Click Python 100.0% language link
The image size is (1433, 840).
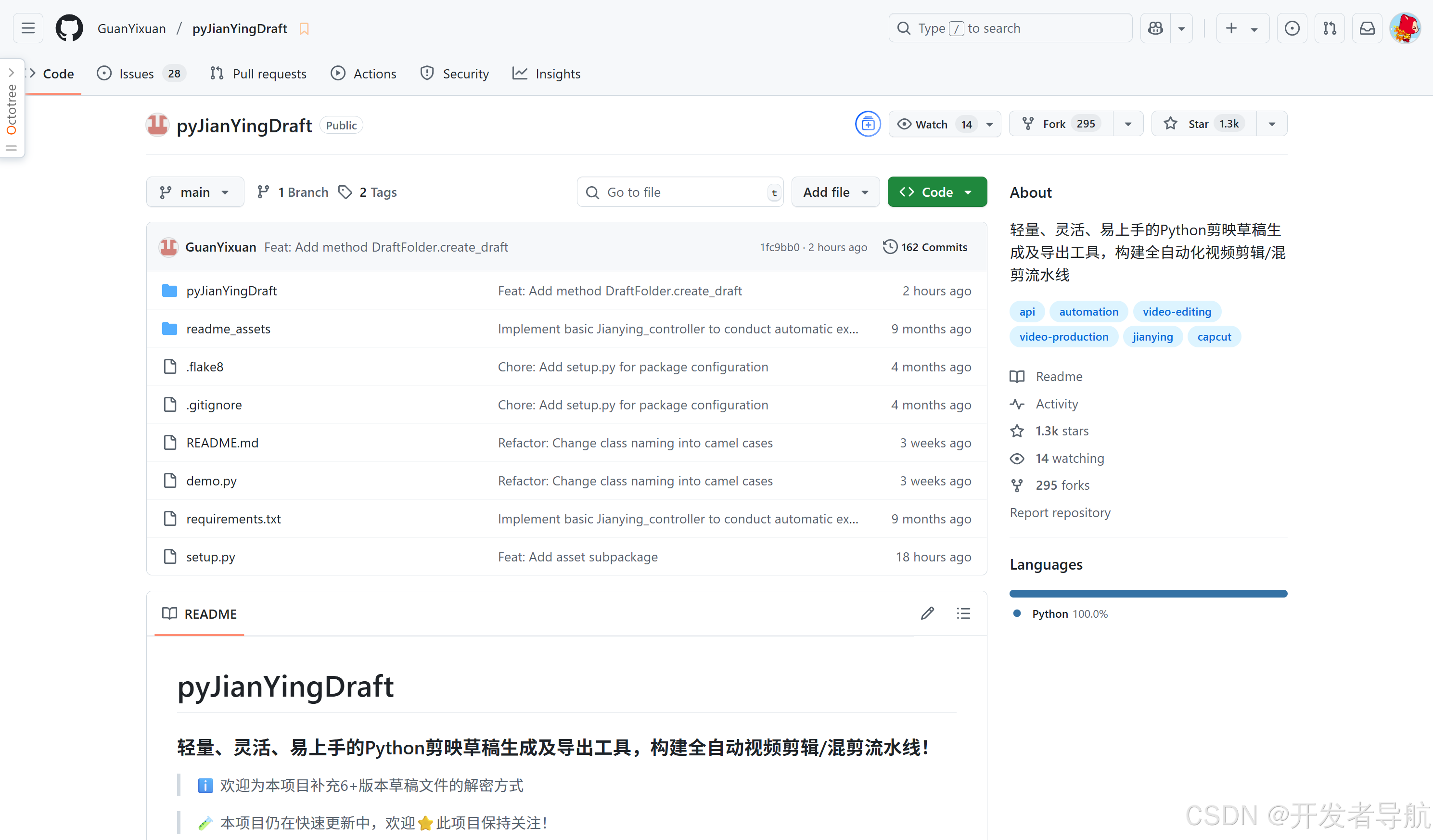point(1061,614)
